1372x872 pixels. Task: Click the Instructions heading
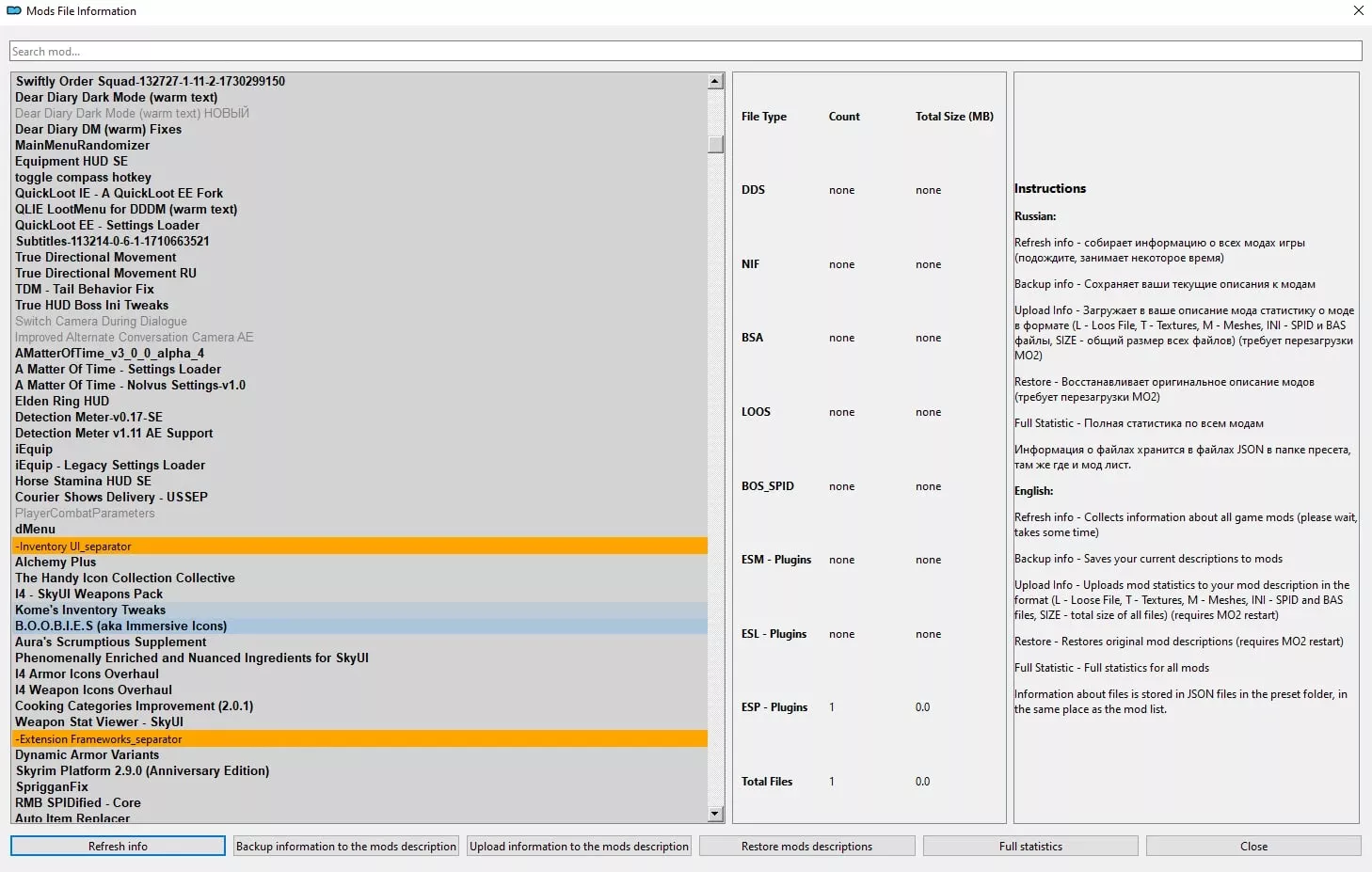tap(1050, 188)
